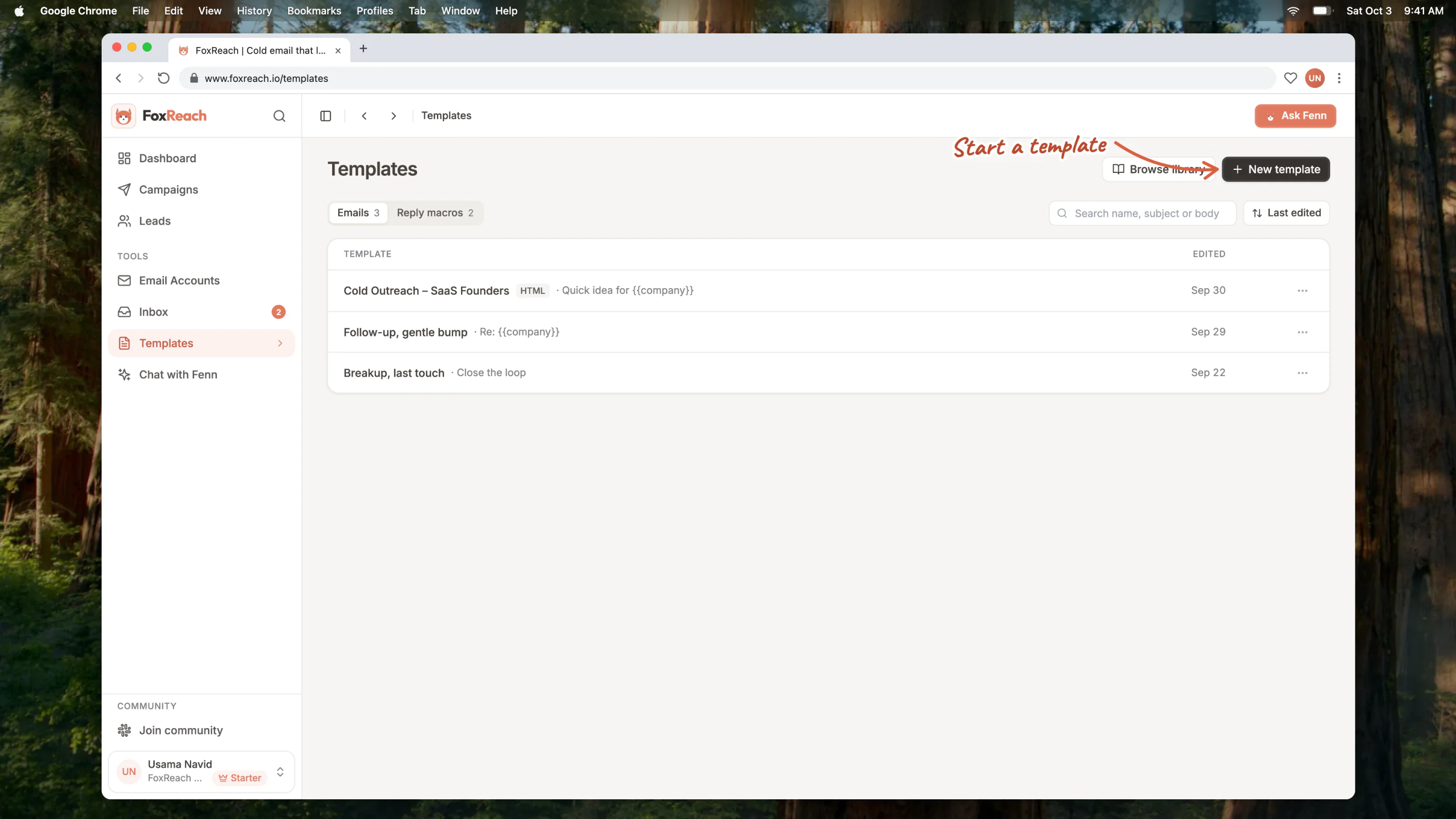1456x819 pixels.
Task: Open Inbox in sidebar
Action: click(202, 312)
